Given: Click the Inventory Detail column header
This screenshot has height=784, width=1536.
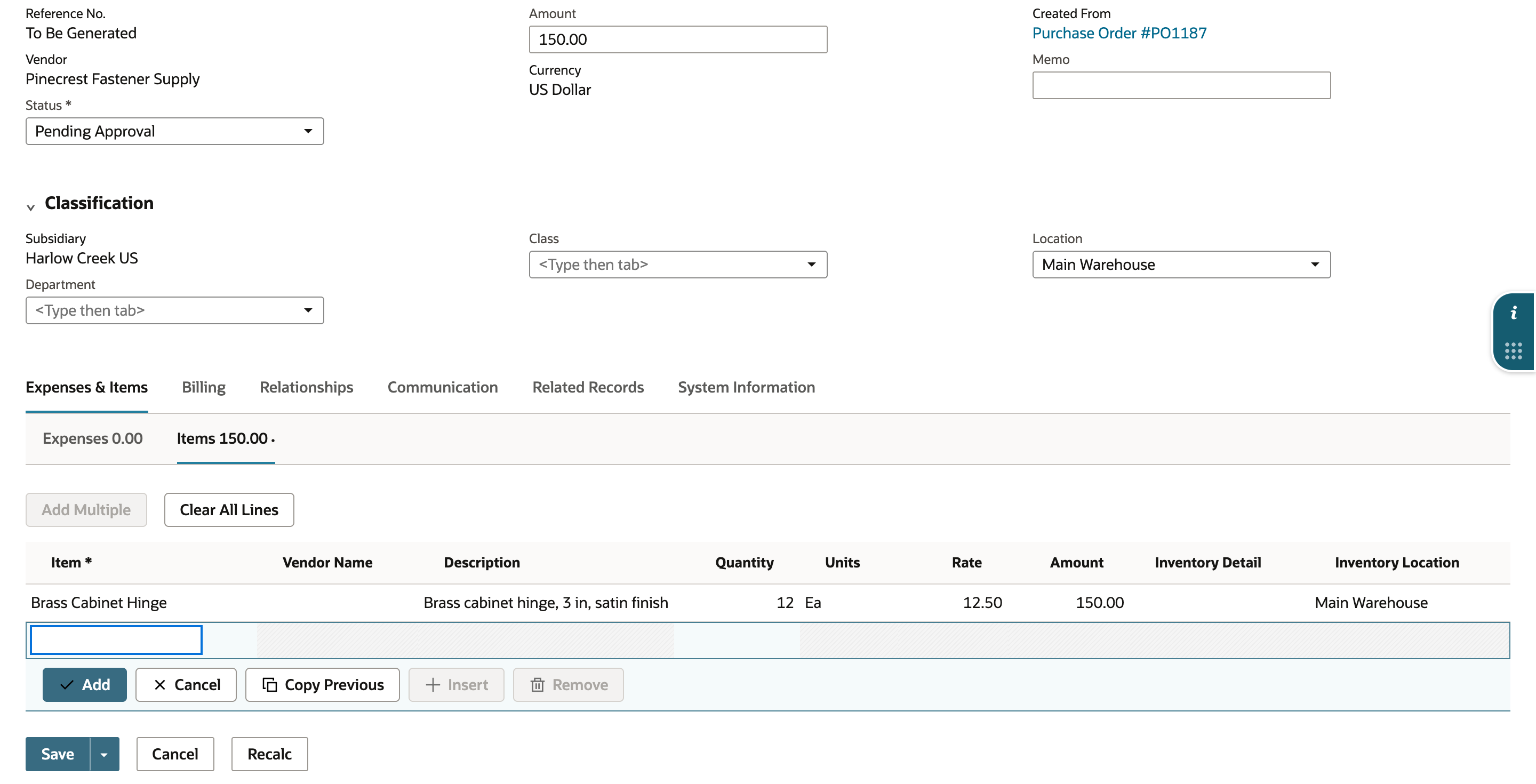Looking at the screenshot, I should coord(1207,563).
